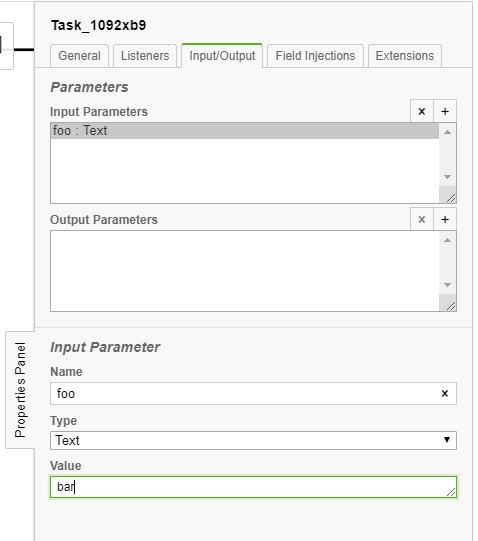Image resolution: width=478 pixels, height=541 pixels.
Task: Select the 'foo : Text' parameter entry
Action: coord(245,131)
